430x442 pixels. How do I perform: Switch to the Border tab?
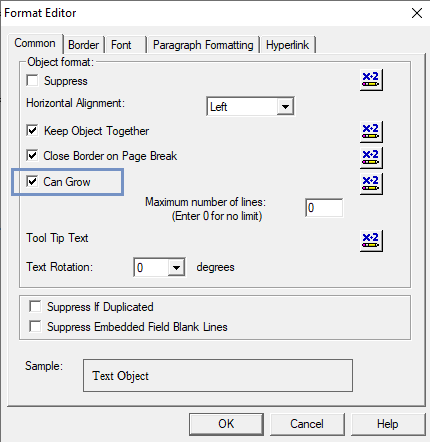coord(84,45)
